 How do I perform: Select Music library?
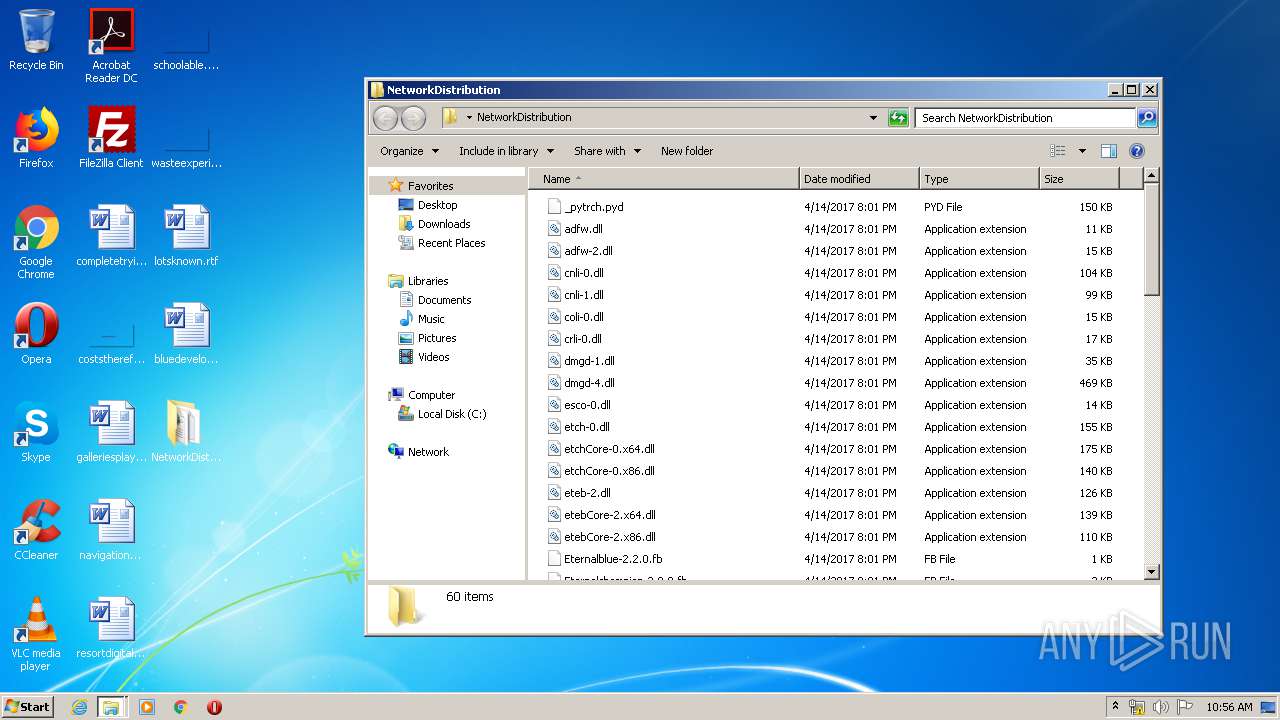pos(431,319)
